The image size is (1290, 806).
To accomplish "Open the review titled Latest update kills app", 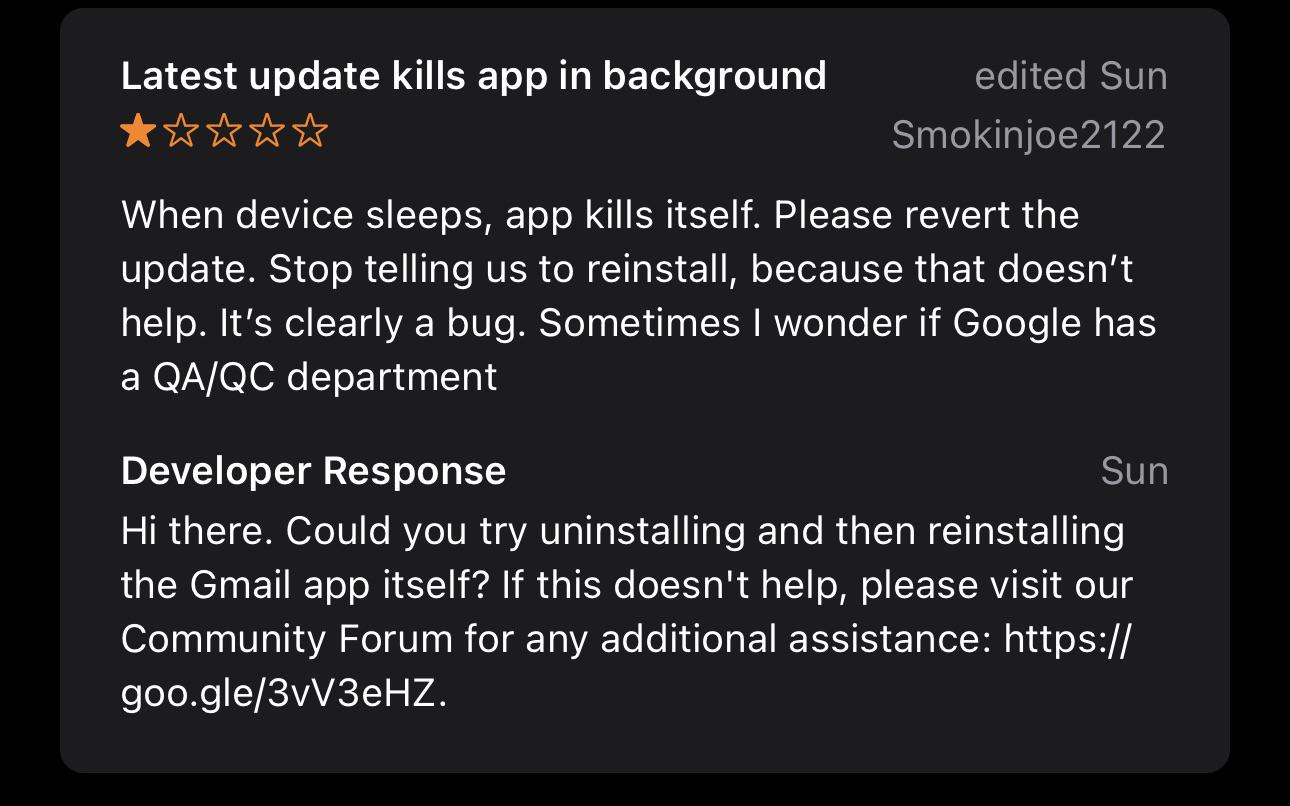I will pyautogui.click(x=474, y=76).
